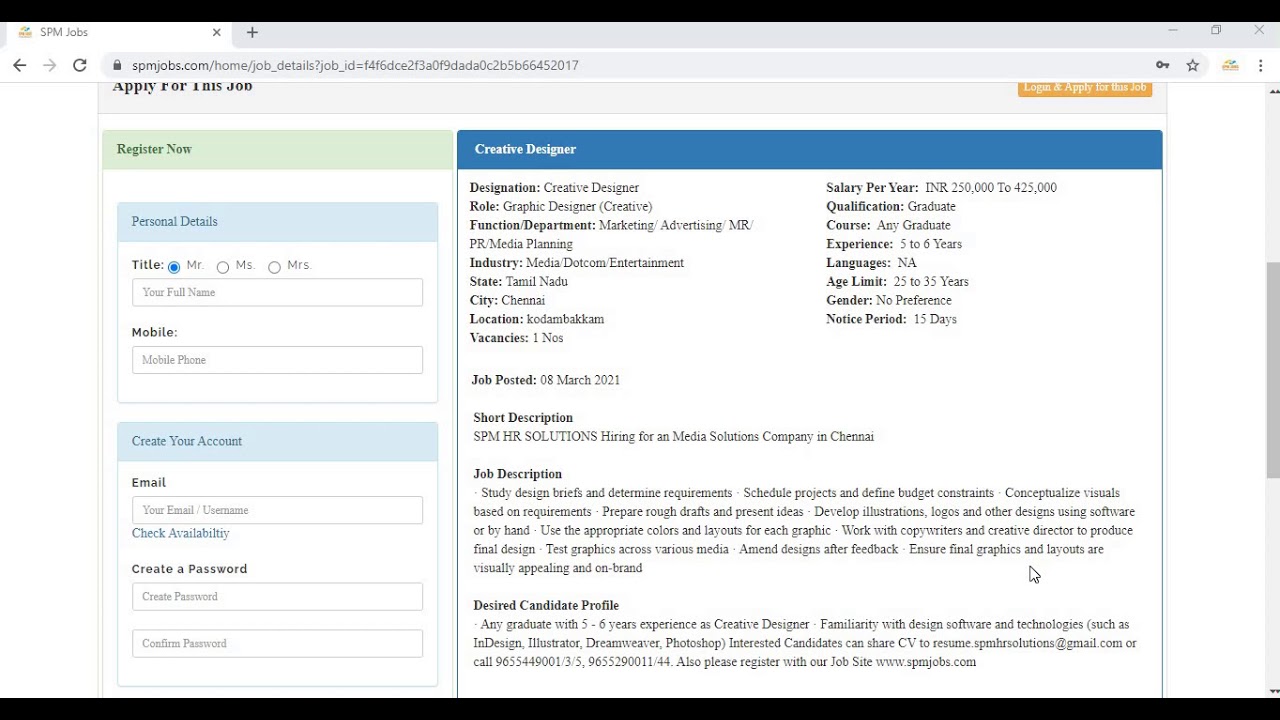Click the Vacancies value 1 Nos
Image resolution: width=1280 pixels, height=720 pixels.
[x=548, y=338]
